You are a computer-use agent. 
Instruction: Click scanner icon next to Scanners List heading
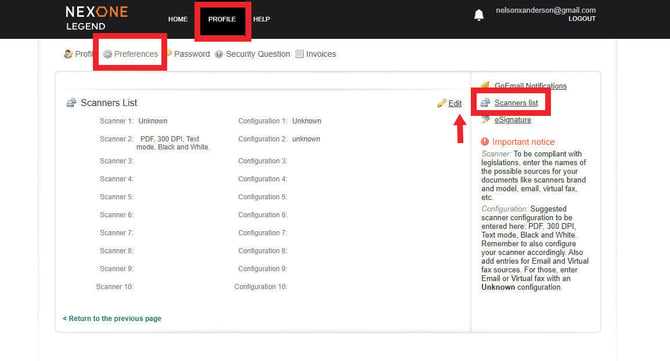pyautogui.click(x=71, y=103)
